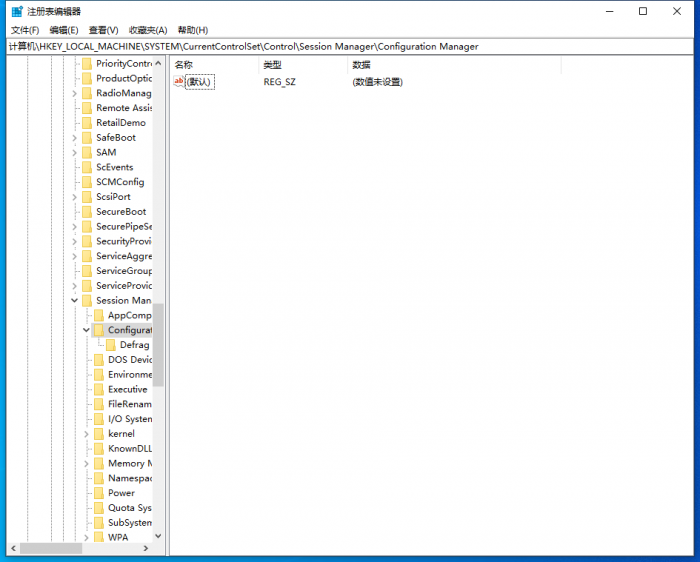This screenshot has height=562, width=700.
Task: Click the Environment folder icon
Action: click(x=99, y=375)
